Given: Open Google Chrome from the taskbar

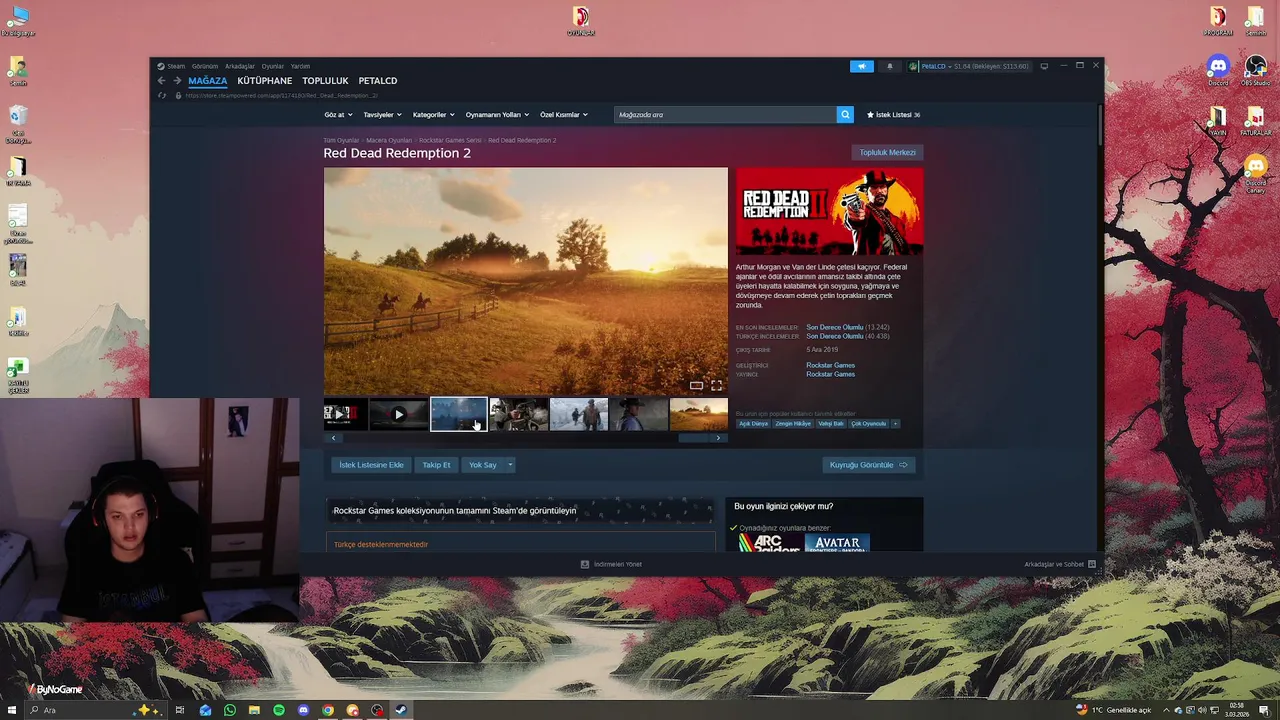Looking at the screenshot, I should pos(328,710).
